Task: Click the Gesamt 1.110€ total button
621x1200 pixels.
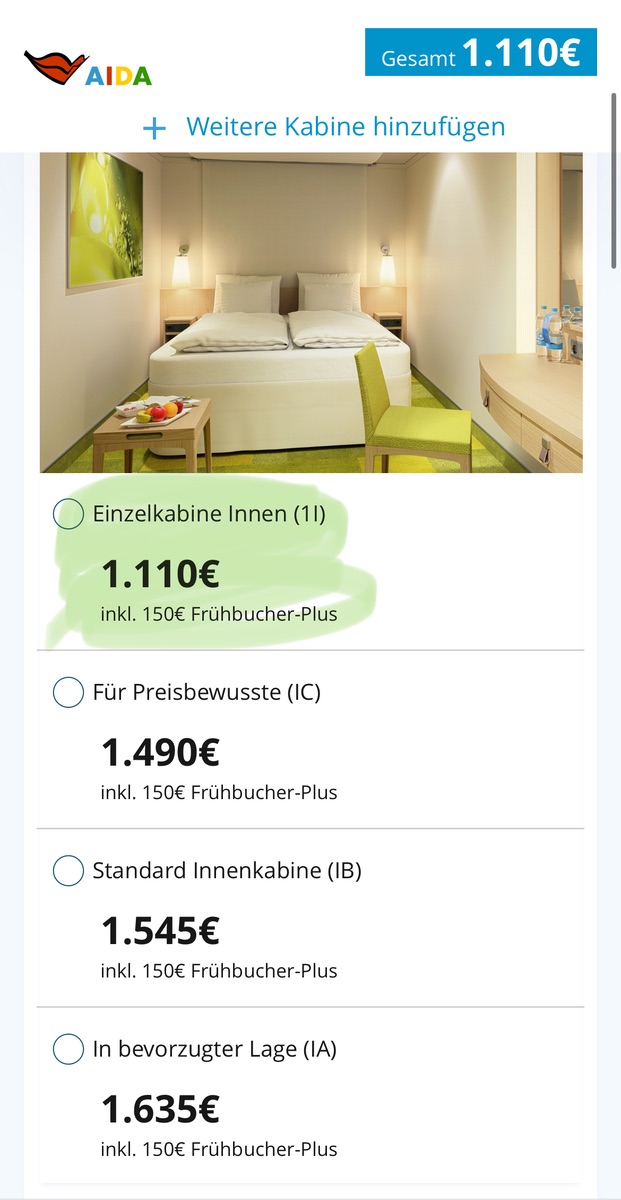Action: click(480, 52)
